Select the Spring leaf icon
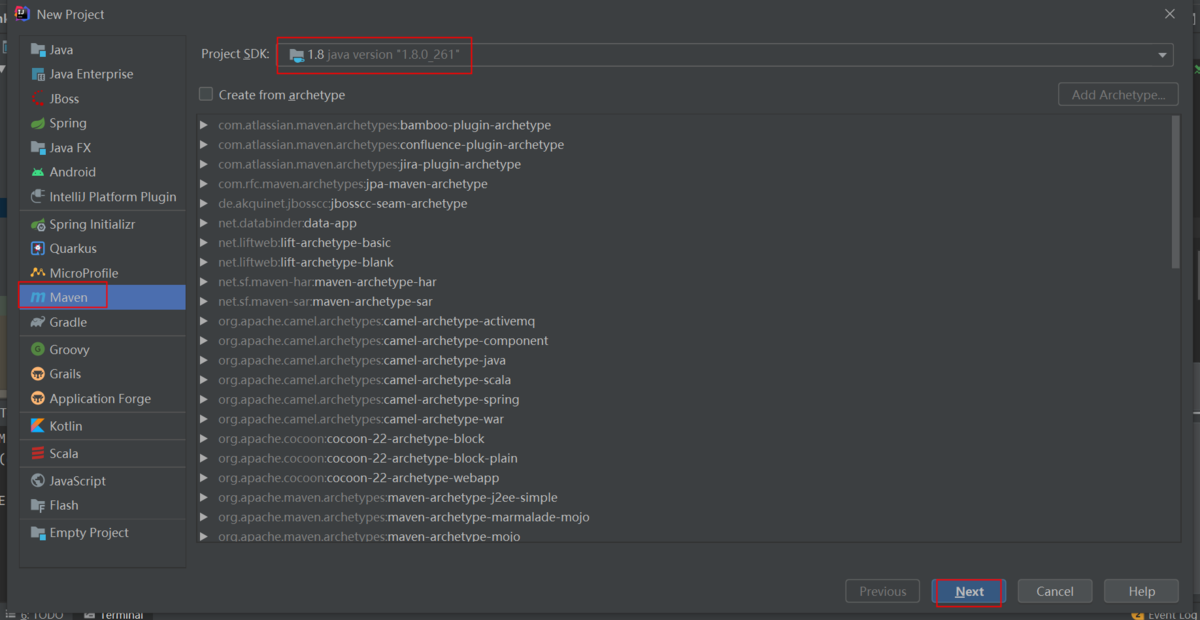Image resolution: width=1200 pixels, height=620 pixels. [38, 123]
